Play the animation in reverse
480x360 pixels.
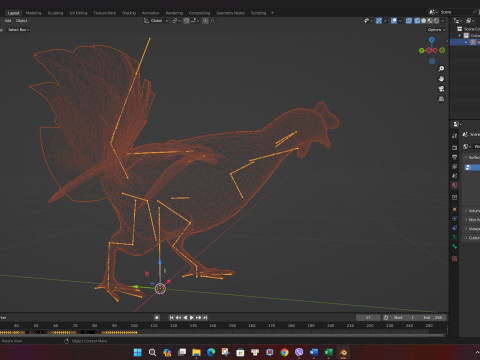185,318
